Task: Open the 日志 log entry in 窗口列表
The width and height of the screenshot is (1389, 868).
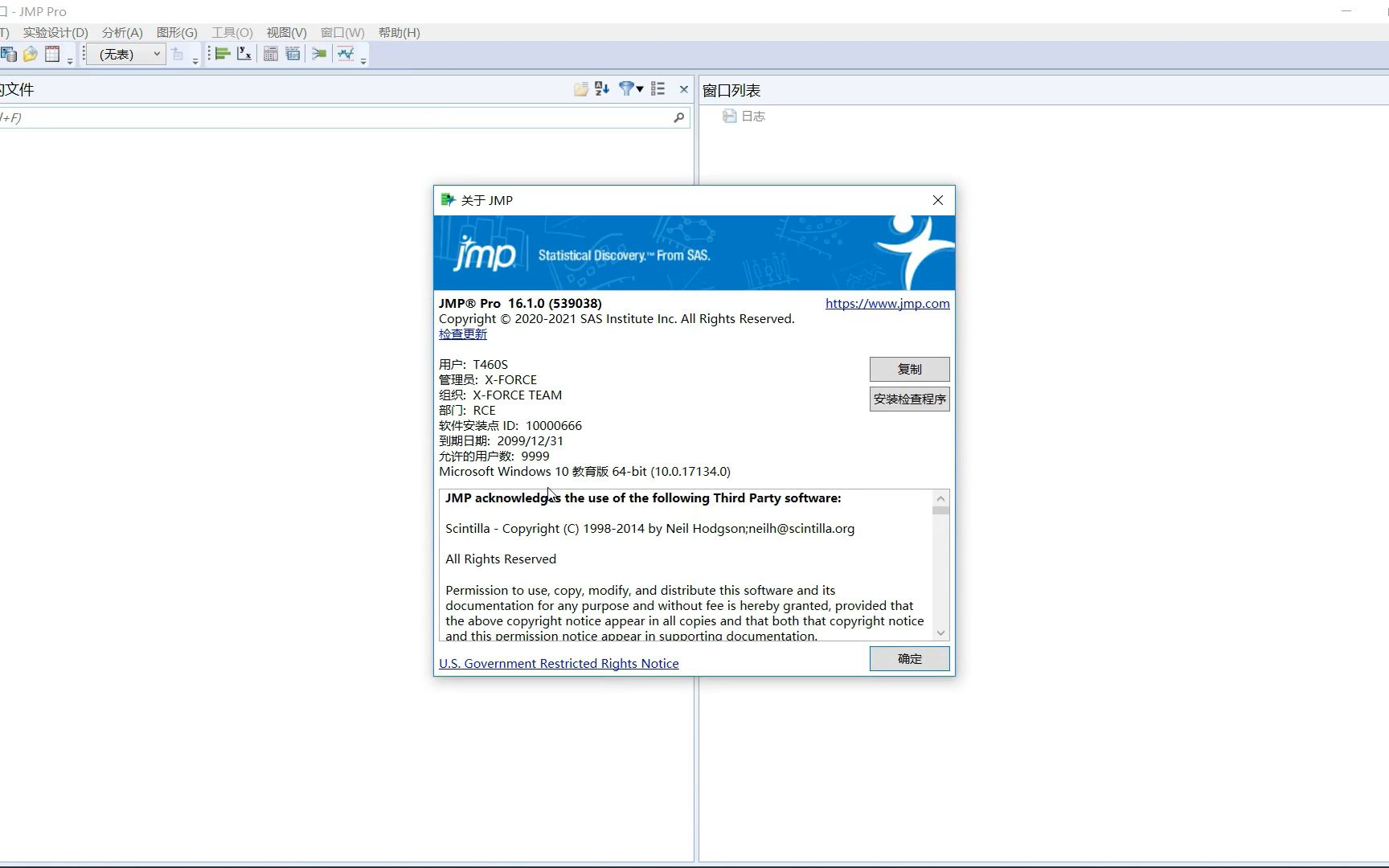Action: tap(753, 116)
